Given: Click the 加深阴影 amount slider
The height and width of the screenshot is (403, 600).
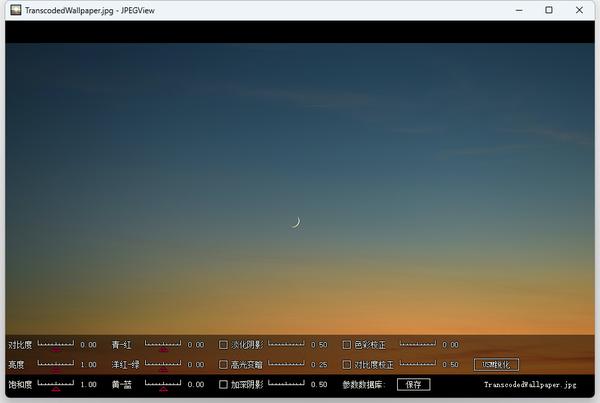Looking at the screenshot, I should pos(286,383).
